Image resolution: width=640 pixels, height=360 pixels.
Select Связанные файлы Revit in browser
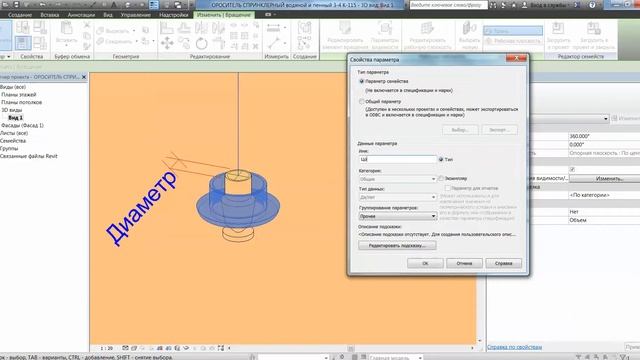pos(29,156)
